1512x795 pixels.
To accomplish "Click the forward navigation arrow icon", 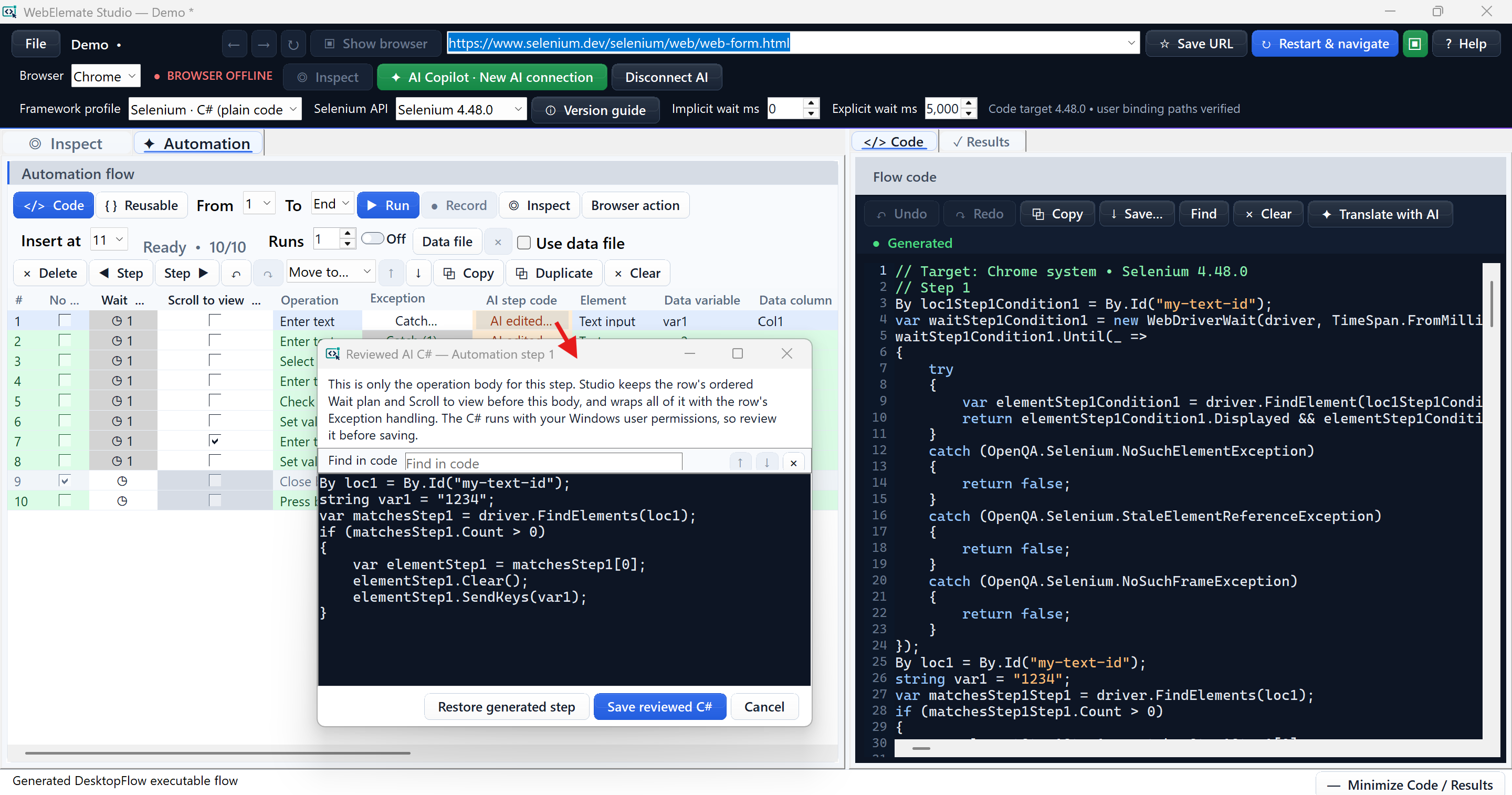I will pyautogui.click(x=264, y=44).
